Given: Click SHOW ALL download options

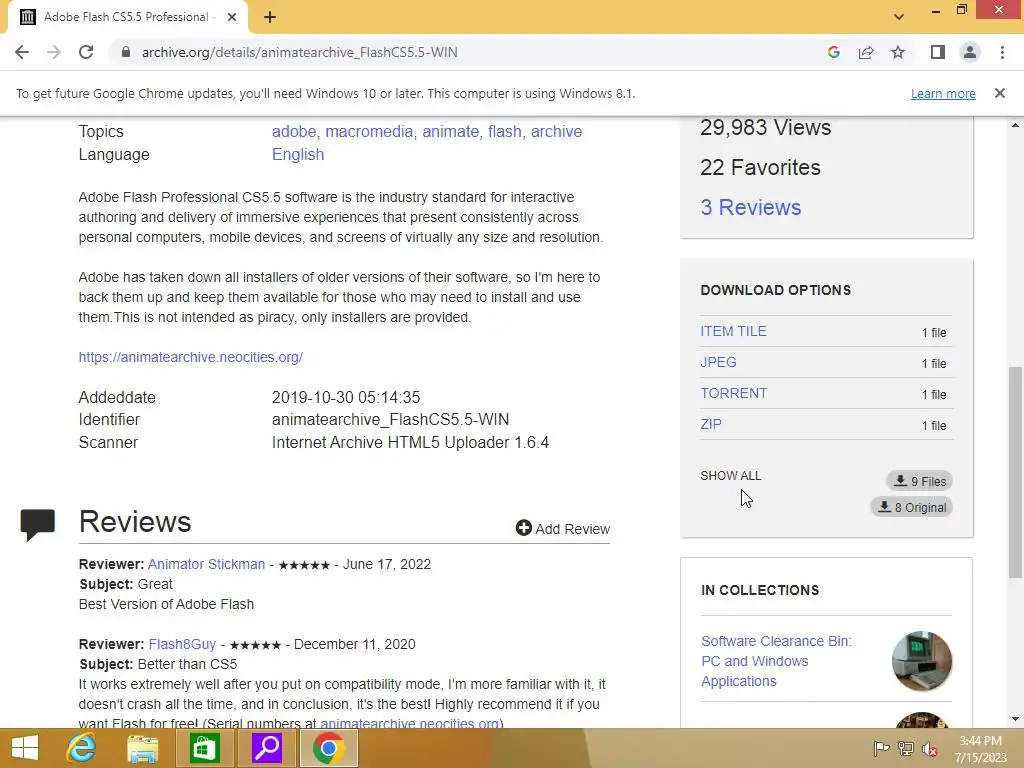Looking at the screenshot, I should point(730,475).
